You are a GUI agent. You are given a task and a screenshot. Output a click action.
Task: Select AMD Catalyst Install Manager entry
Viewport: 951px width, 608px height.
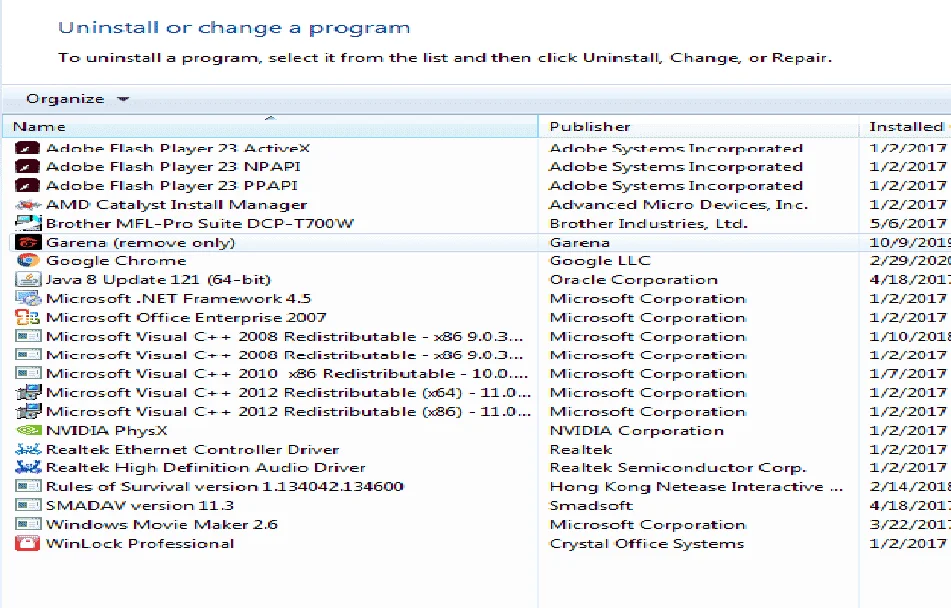click(x=176, y=204)
